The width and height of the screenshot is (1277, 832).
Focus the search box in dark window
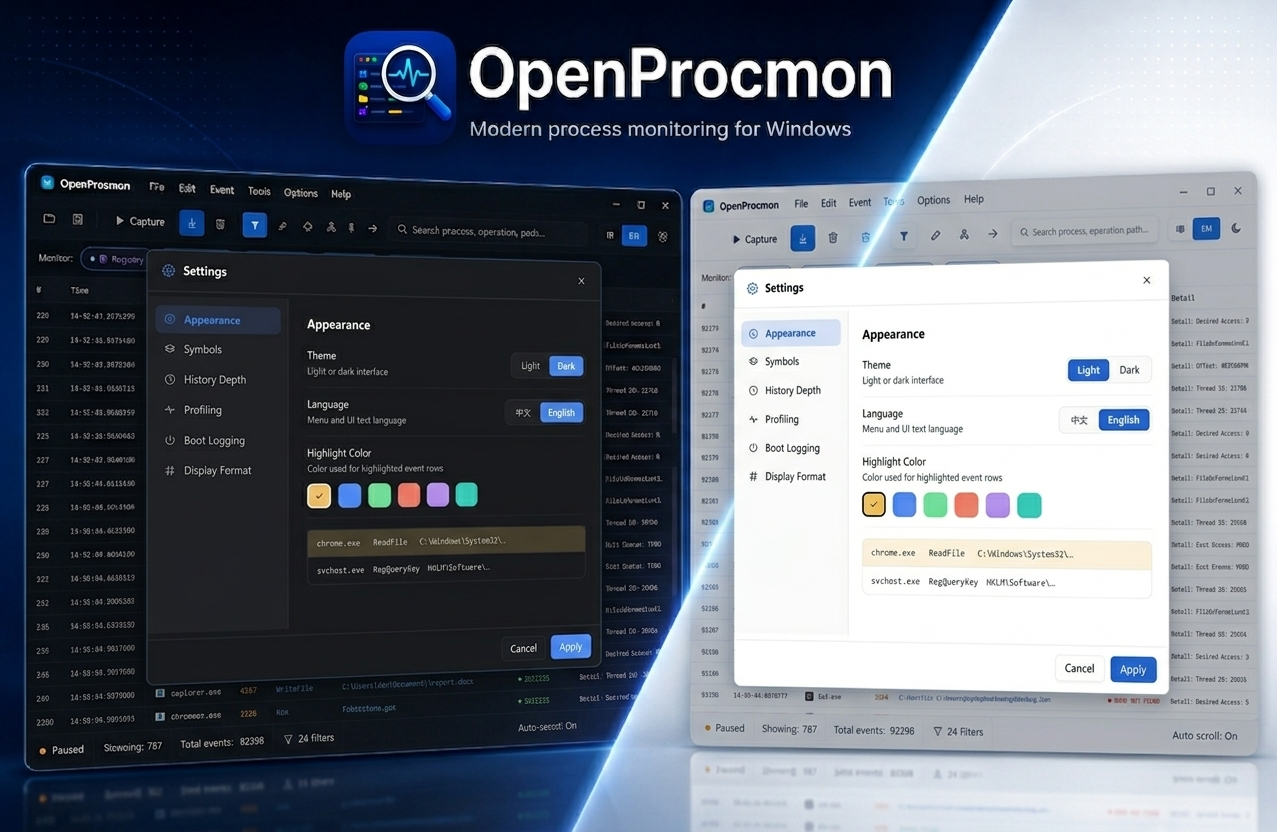[488, 230]
